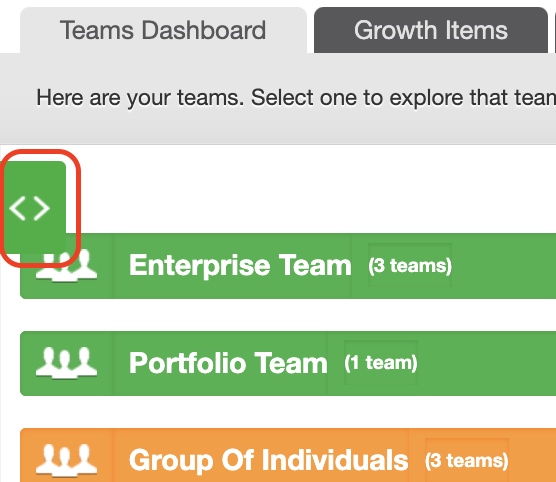Select the Portfolio Team name label

pyautogui.click(x=228, y=363)
